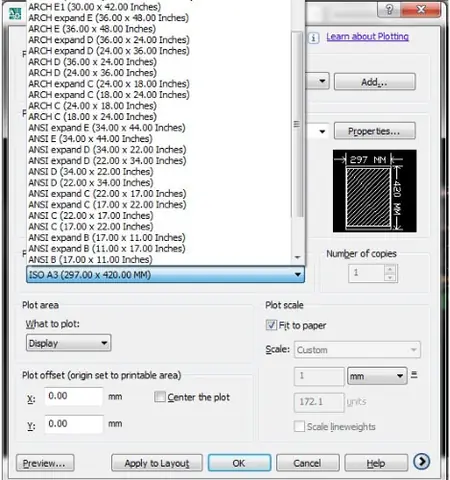This screenshot has width=450, height=480.
Task: Click the X plot offset field
Action: [x=74, y=396]
